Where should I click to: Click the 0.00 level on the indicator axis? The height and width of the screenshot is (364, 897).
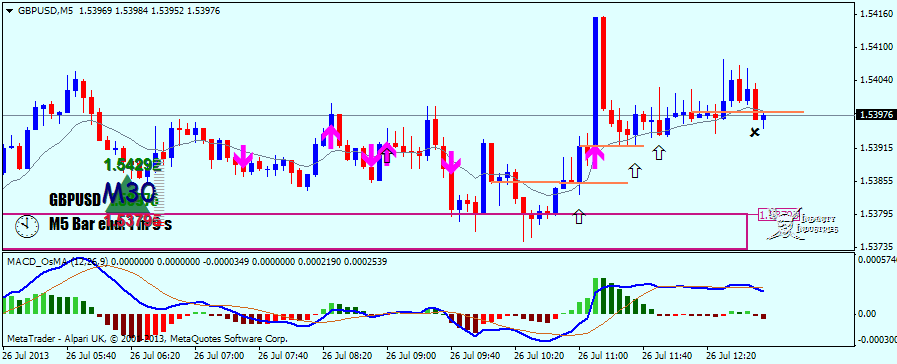pyautogui.click(x=868, y=314)
